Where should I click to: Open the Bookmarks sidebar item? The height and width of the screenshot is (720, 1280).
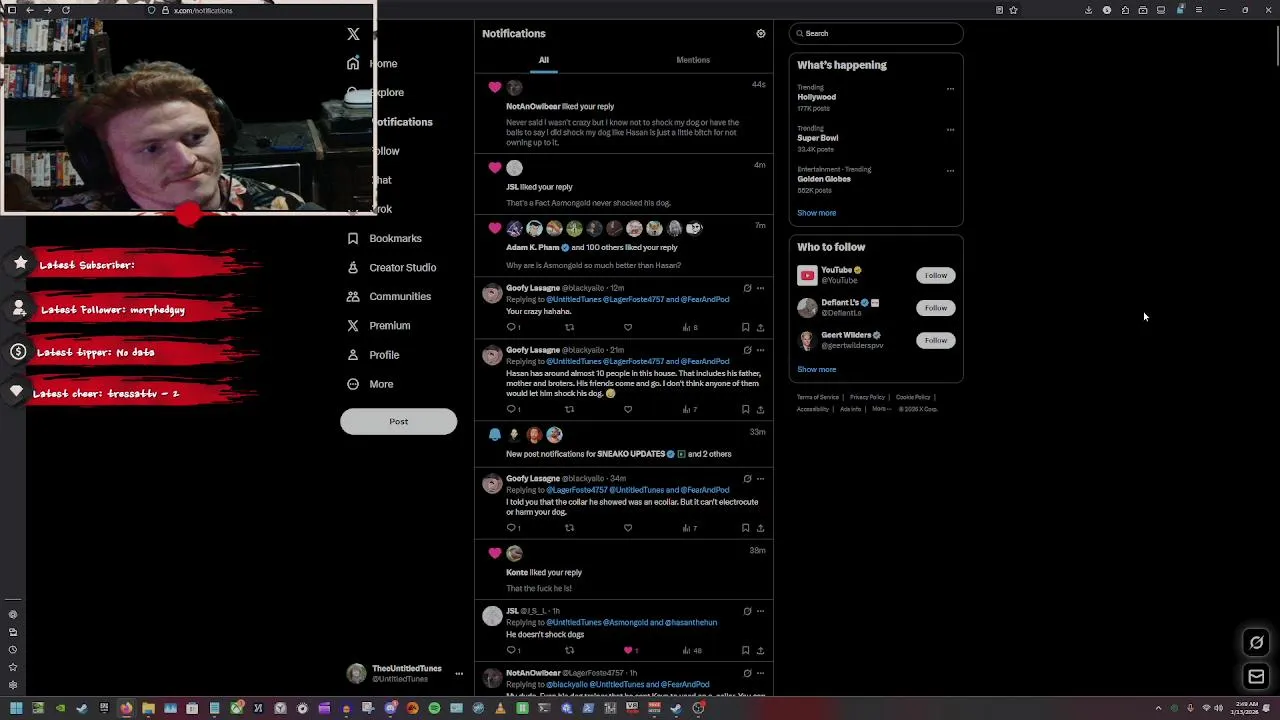pos(384,238)
